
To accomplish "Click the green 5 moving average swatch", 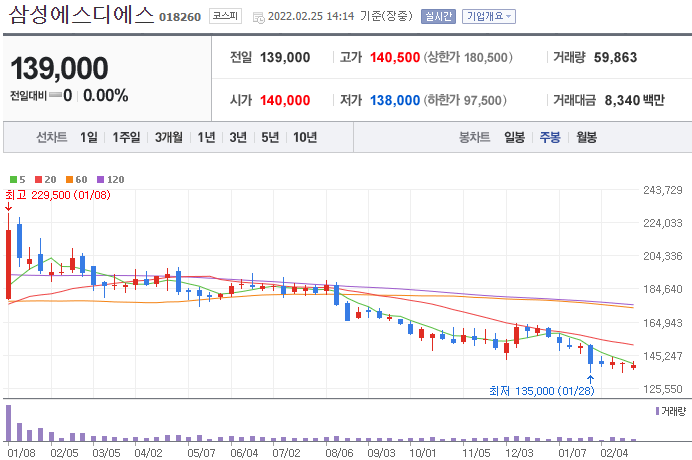I will 13,180.
